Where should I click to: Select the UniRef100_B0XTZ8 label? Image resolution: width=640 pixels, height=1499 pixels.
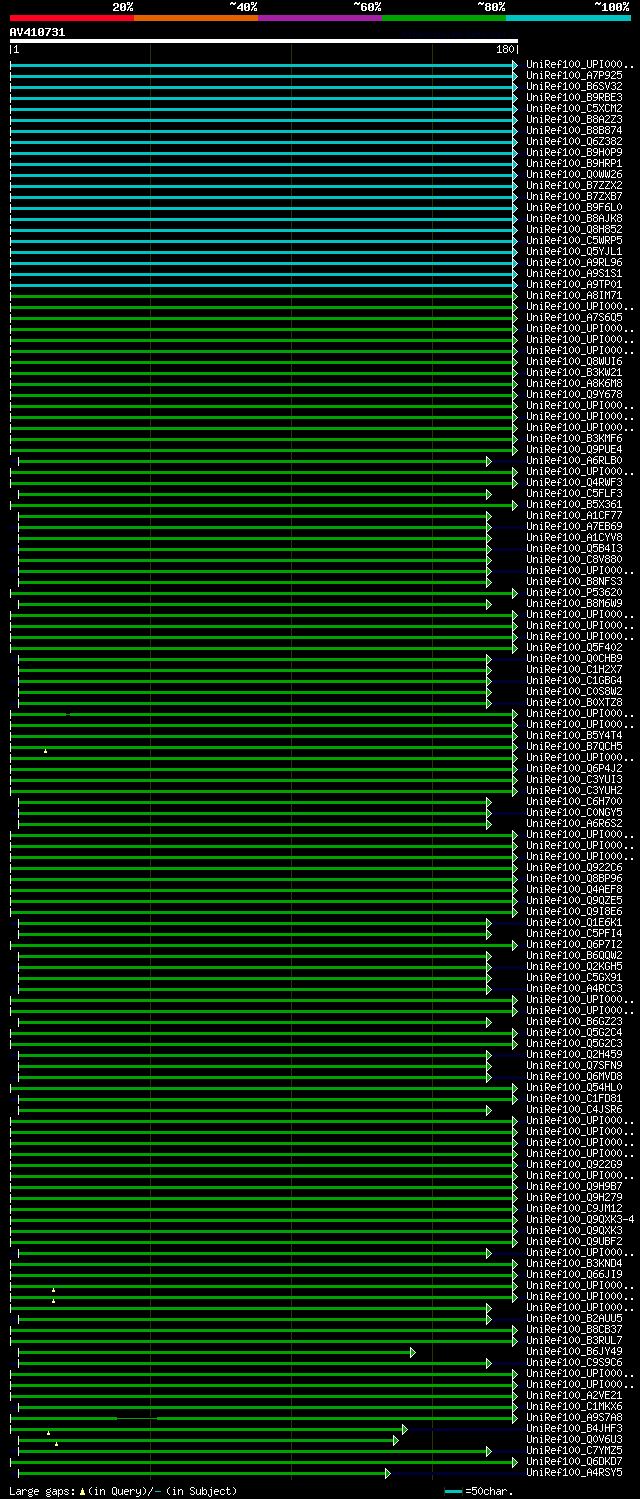pos(574,702)
